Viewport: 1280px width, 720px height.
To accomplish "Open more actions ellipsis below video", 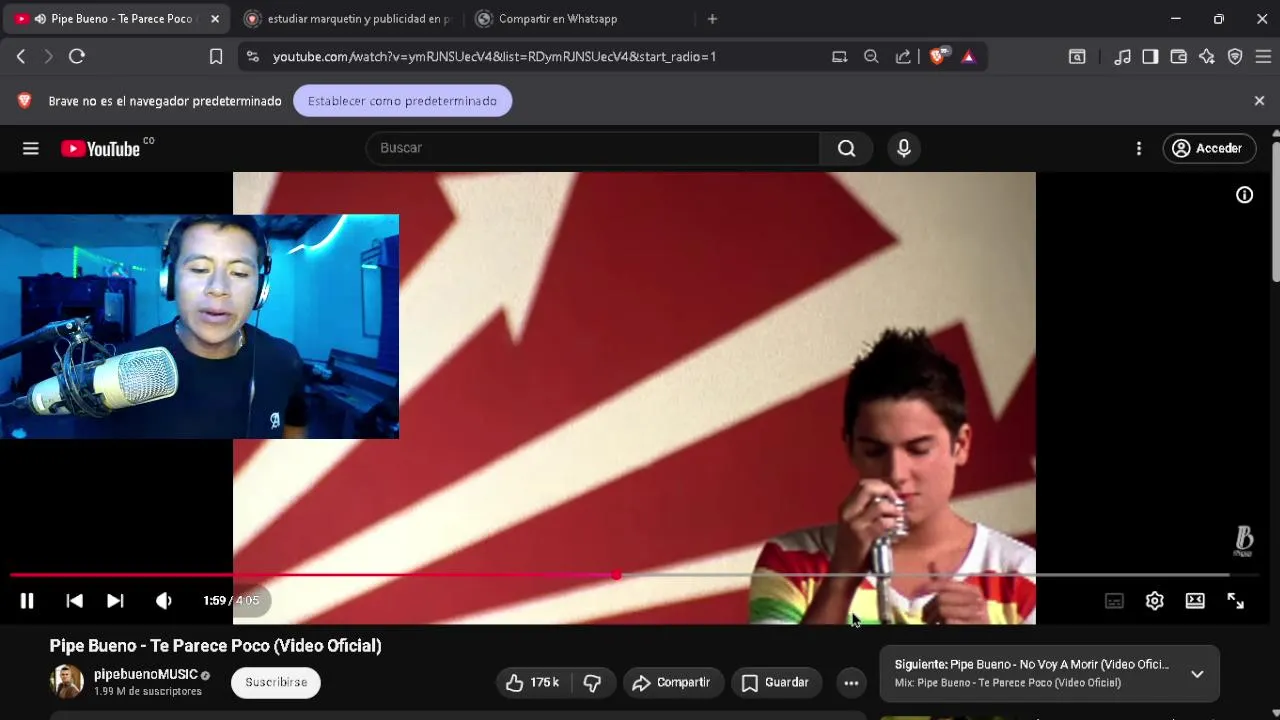I will (851, 682).
